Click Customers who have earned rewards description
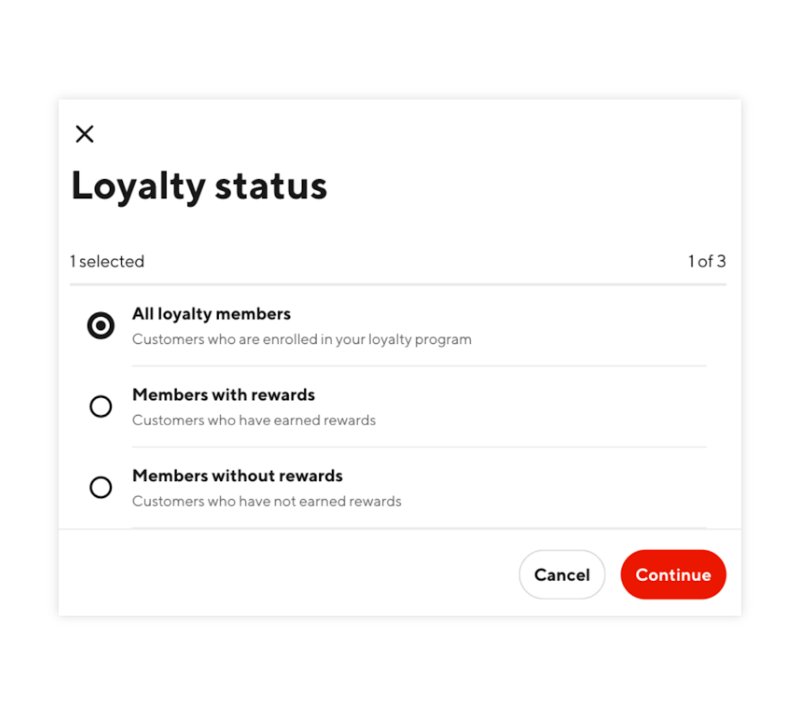Screen dimensions: 800x715 pyautogui.click(x=254, y=420)
